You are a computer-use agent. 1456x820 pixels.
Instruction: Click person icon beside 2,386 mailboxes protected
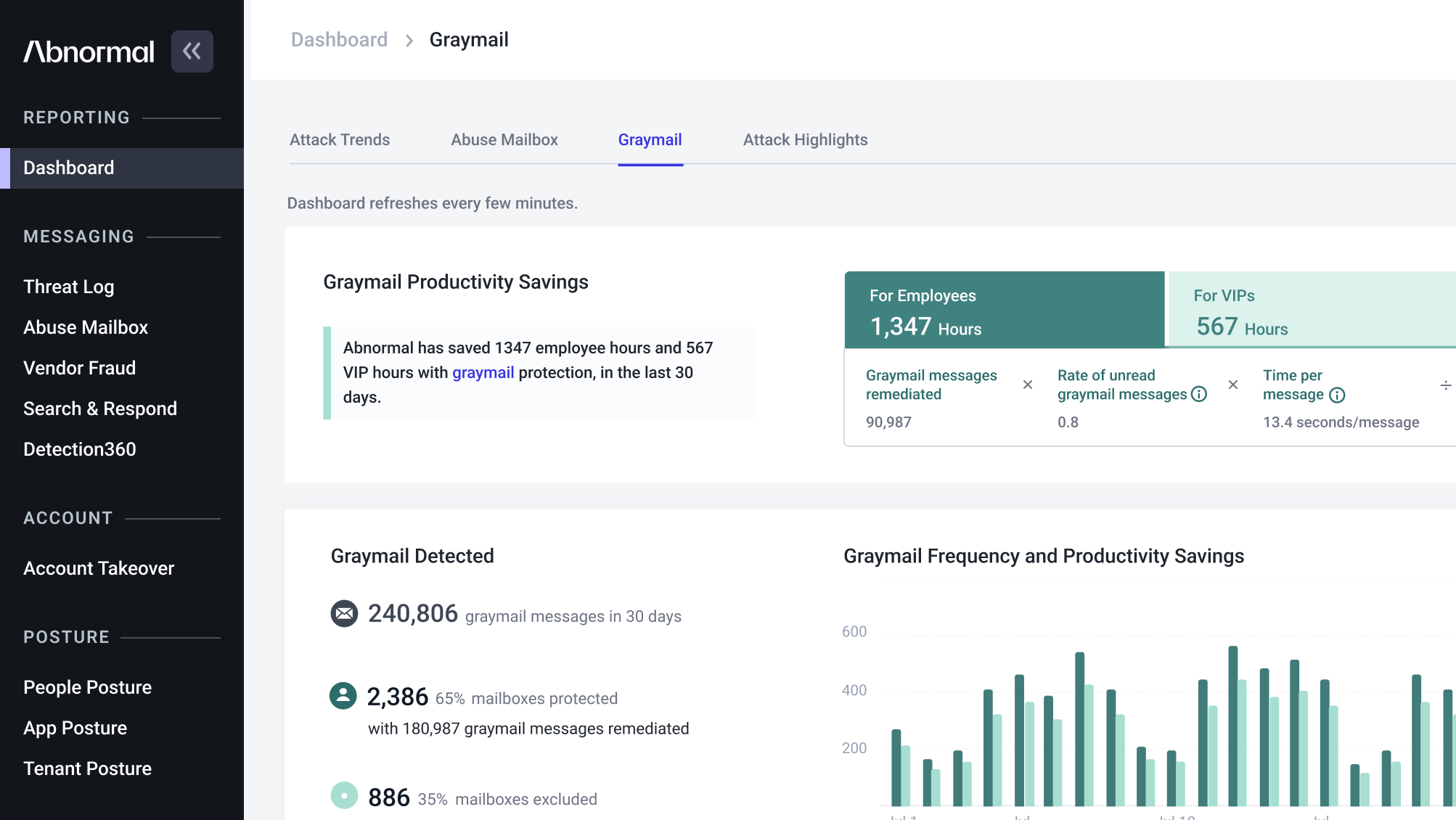[x=343, y=696]
